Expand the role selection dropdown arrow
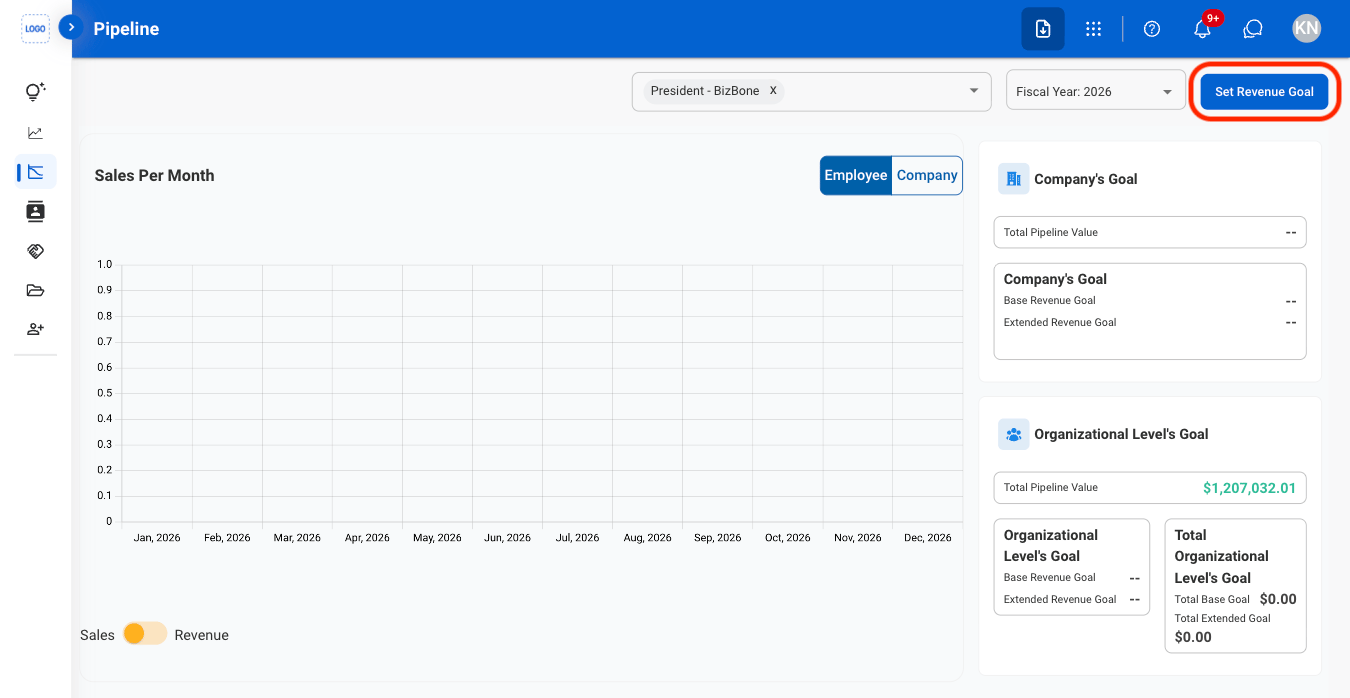Screen dimensions: 1350x698 pyautogui.click(x=974, y=91)
